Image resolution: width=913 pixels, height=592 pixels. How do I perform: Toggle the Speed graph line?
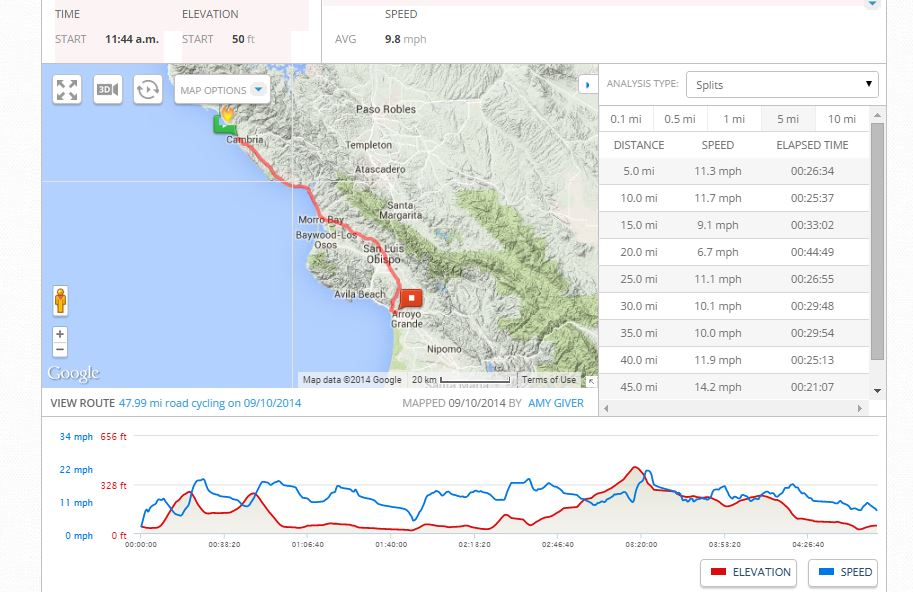[842, 572]
